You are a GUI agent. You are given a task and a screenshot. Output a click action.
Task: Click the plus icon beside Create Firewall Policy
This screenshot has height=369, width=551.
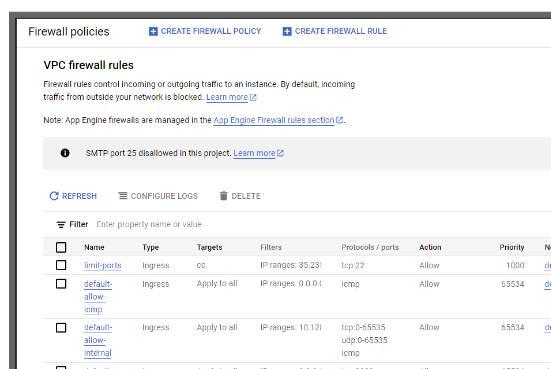tap(153, 31)
